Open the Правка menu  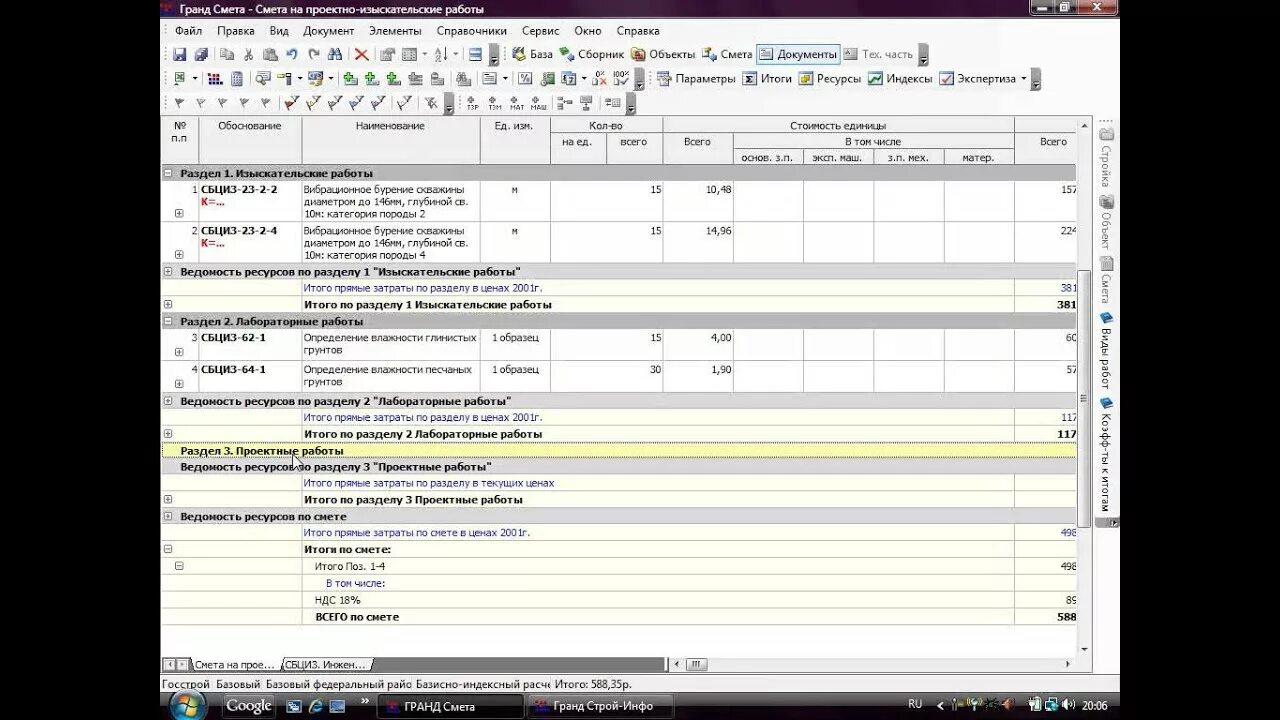[x=236, y=31]
